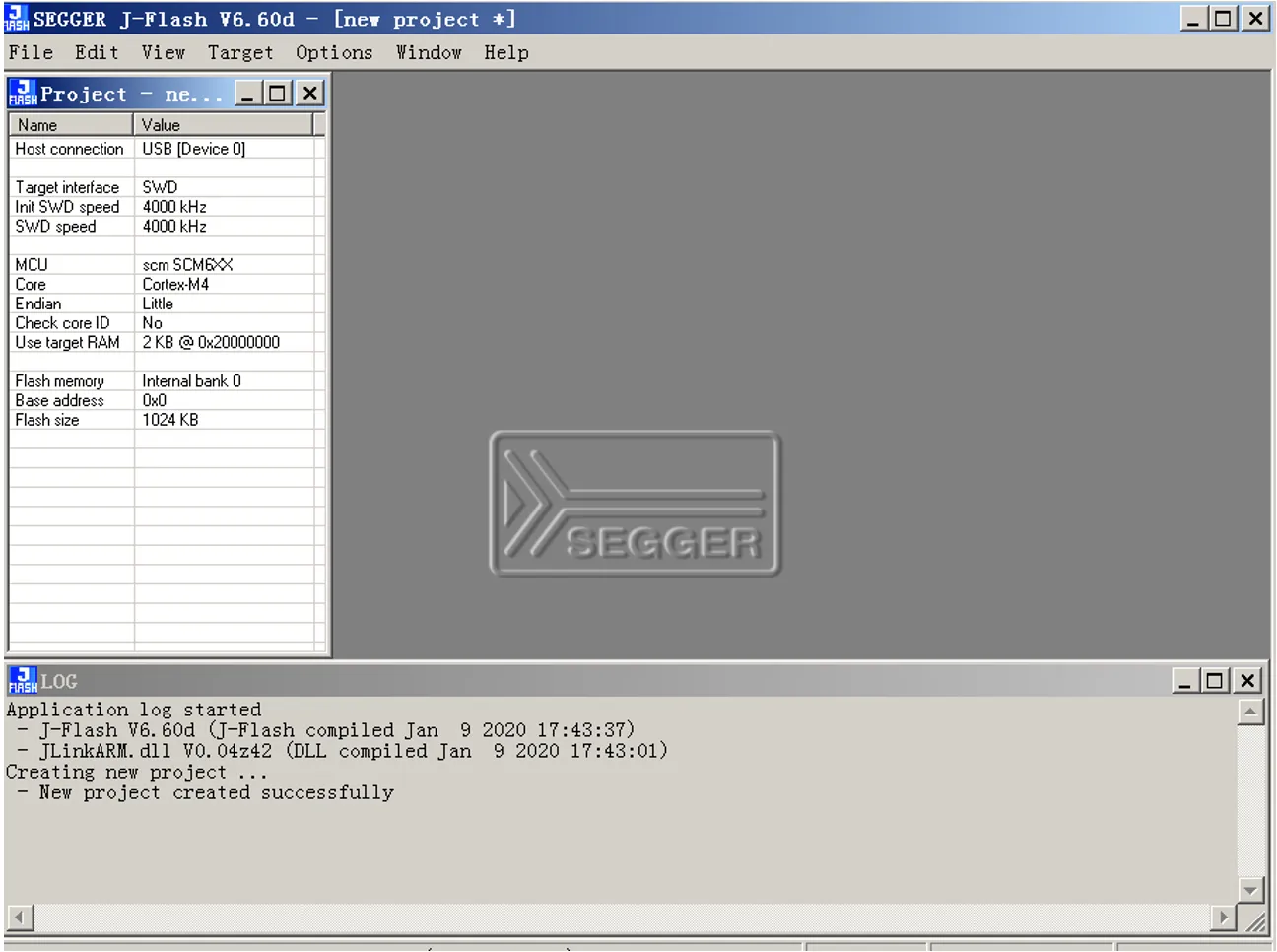Image resolution: width=1277 pixels, height=952 pixels.
Task: Select the Check core ID row
Action: click(x=168, y=323)
